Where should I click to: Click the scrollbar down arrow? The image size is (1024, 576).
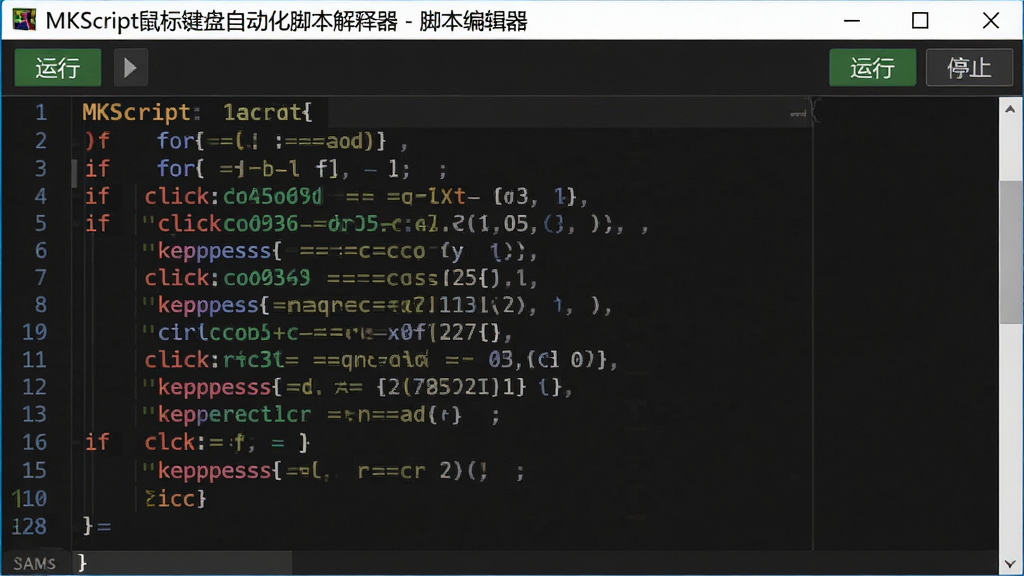click(1010, 564)
